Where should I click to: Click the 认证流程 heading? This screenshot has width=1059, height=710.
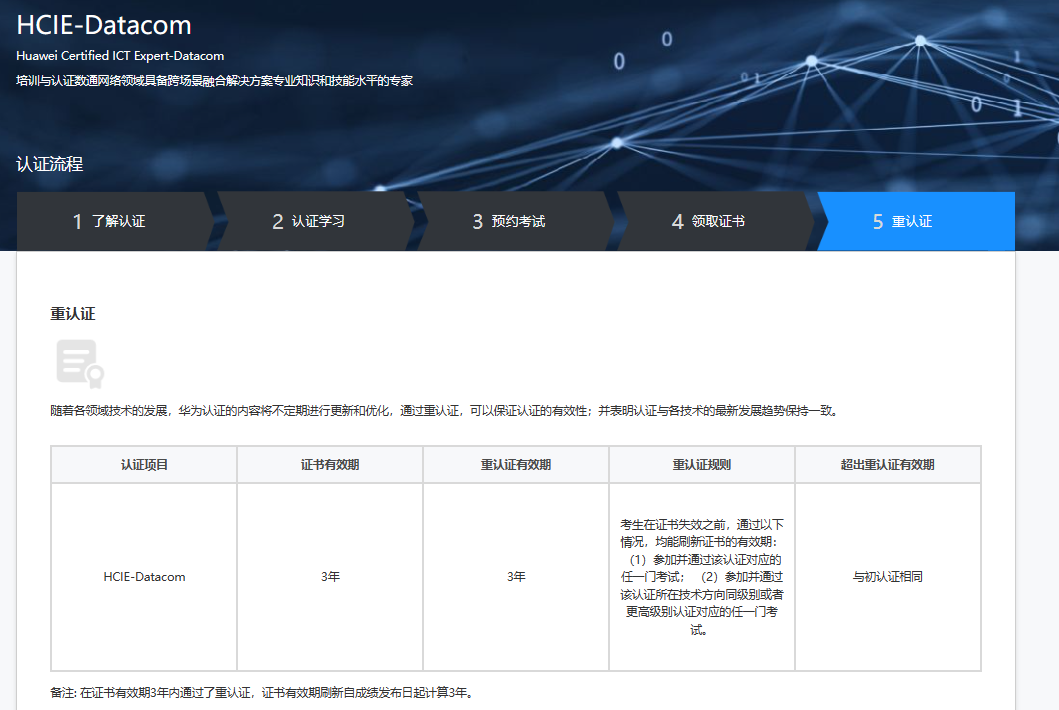point(49,164)
